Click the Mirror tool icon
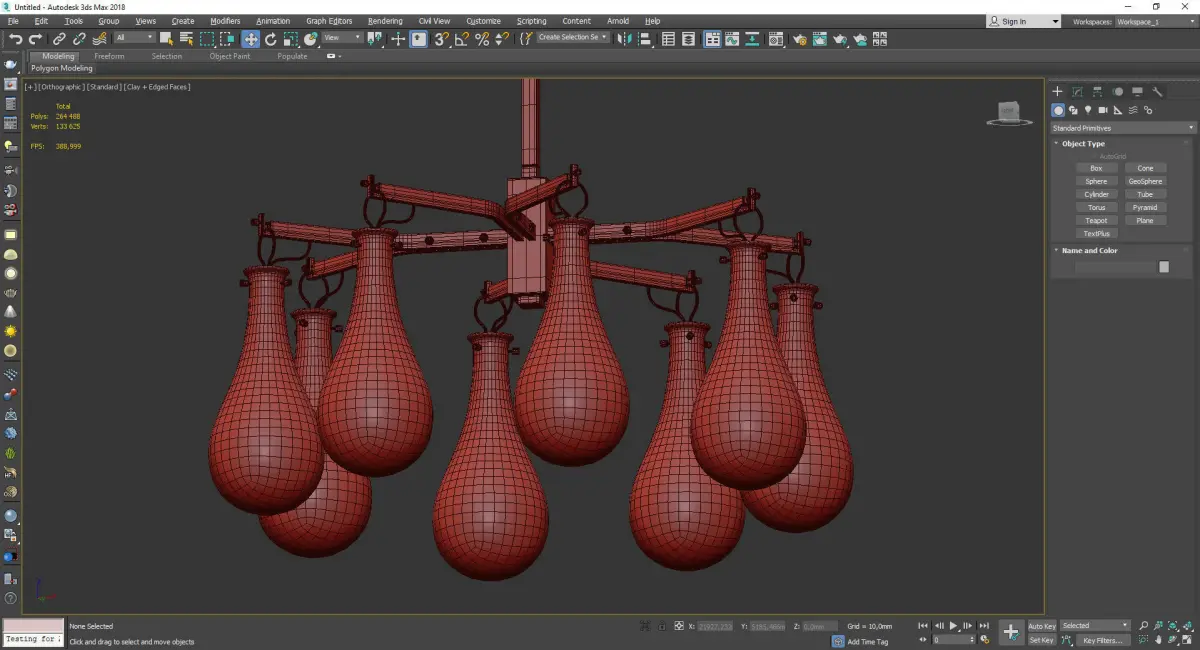Screen dimensions: 1200x650 click(x=625, y=39)
